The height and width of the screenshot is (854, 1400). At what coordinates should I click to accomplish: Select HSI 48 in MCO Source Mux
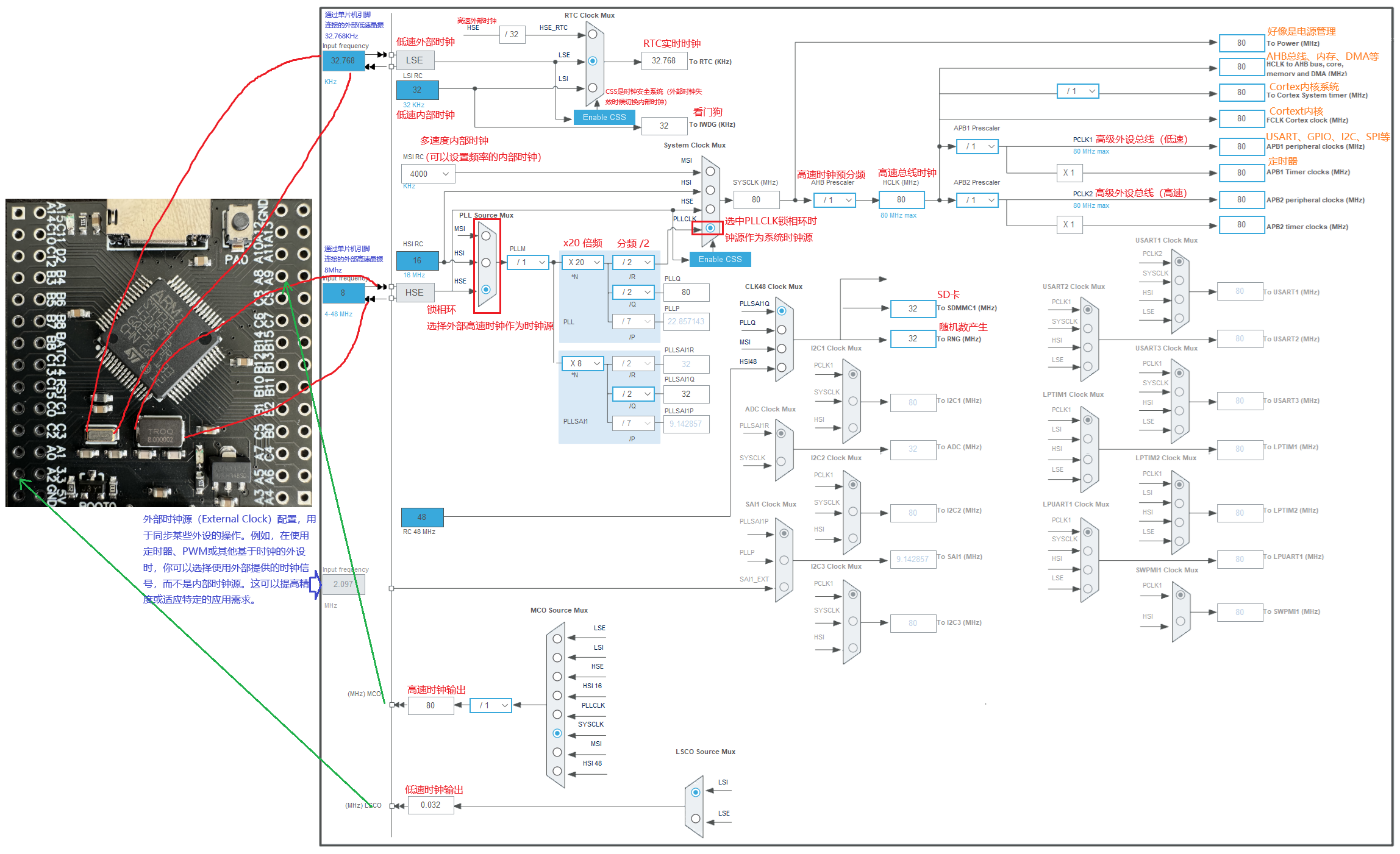(557, 771)
